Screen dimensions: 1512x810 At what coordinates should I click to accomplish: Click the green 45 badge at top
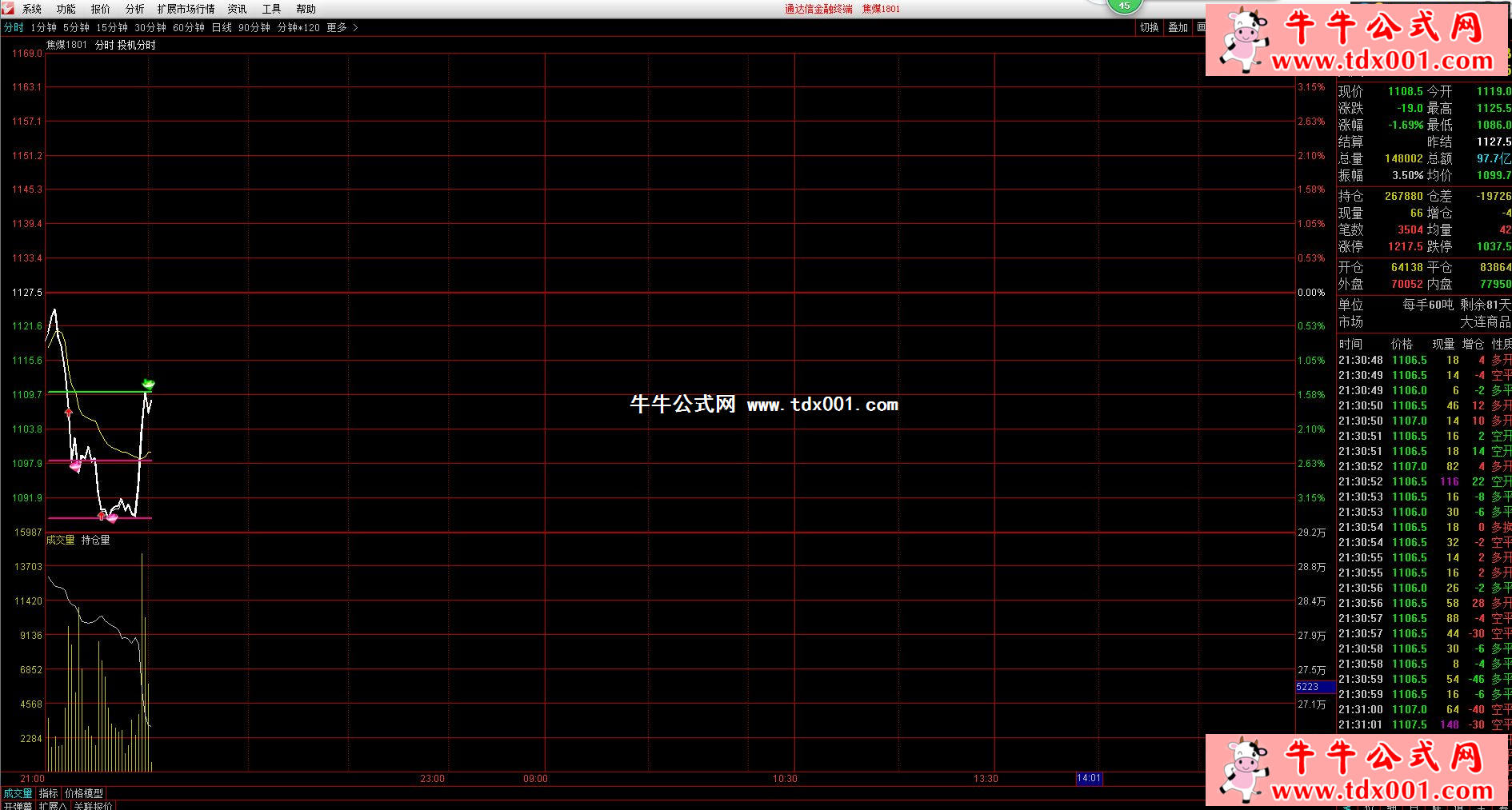(x=1124, y=6)
